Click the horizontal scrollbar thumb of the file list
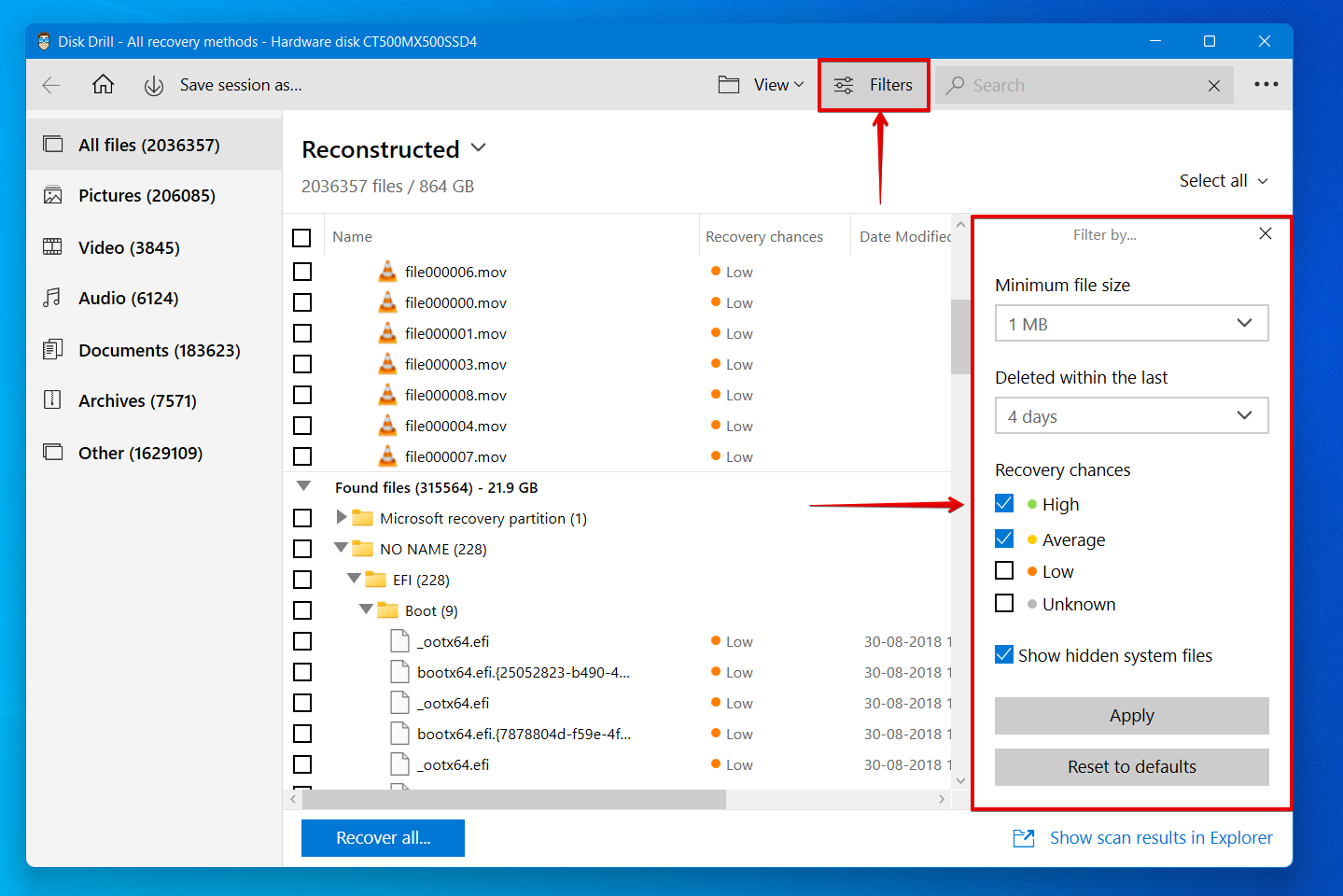This screenshot has height=896, width=1343. click(514, 799)
